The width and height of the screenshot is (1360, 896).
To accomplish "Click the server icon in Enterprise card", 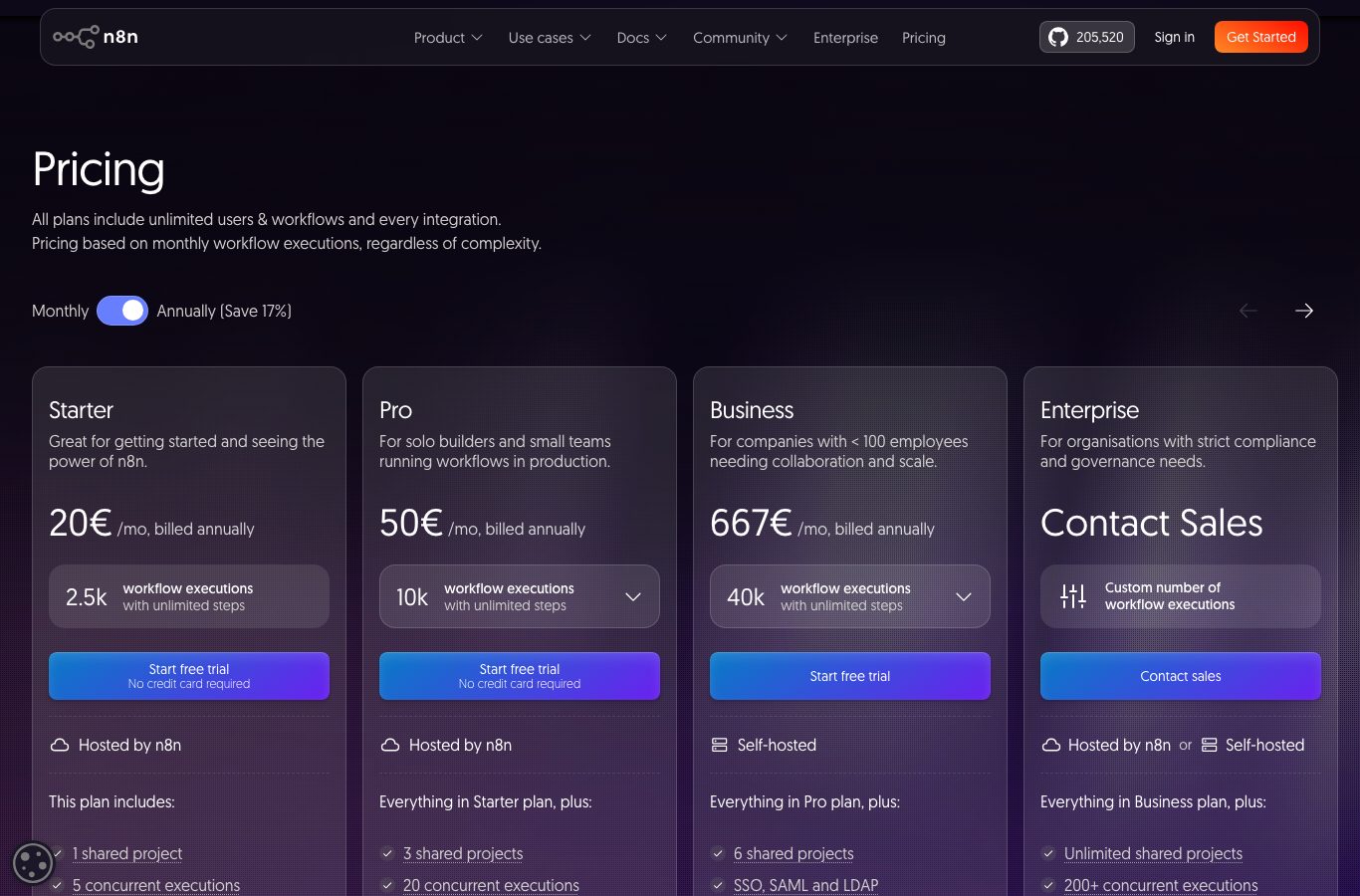I will [x=1210, y=745].
